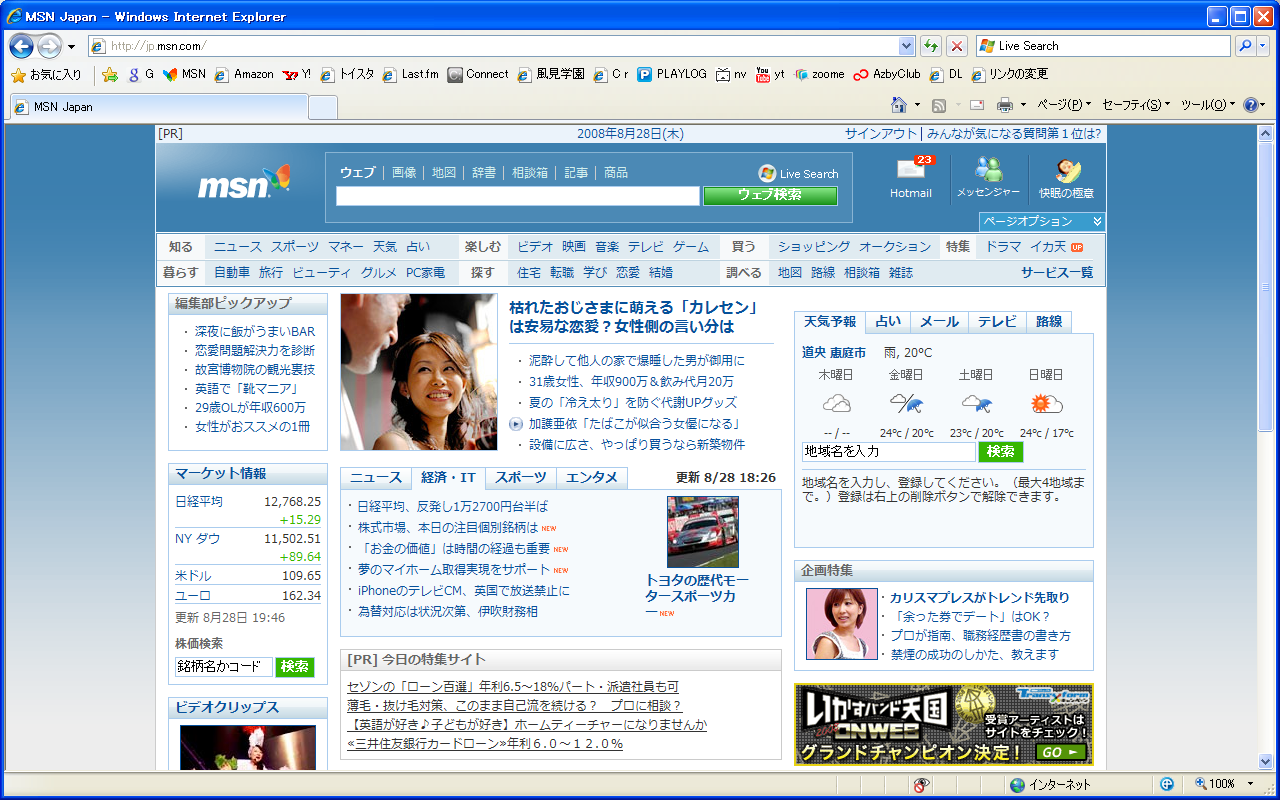The width and height of the screenshot is (1280, 800).
Task: Click the いかすバンド天国 banner ad
Action: click(x=944, y=725)
